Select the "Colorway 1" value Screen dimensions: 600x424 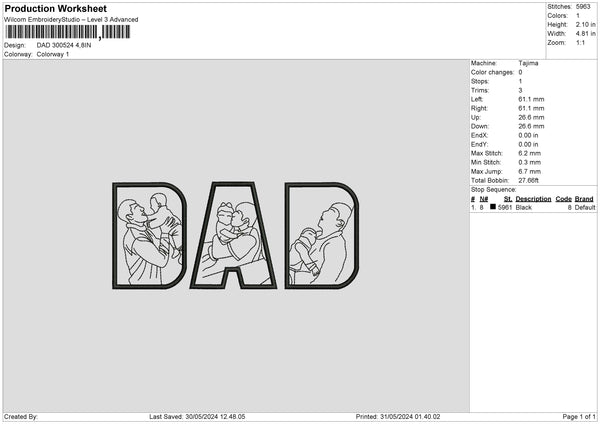53,54
